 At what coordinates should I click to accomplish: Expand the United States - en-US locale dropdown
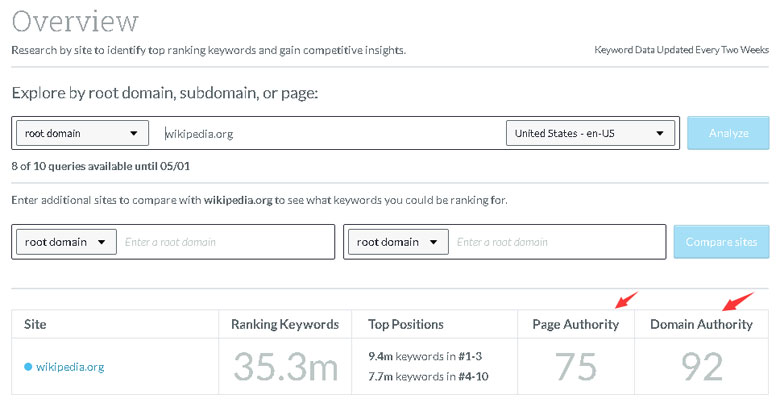pos(590,133)
